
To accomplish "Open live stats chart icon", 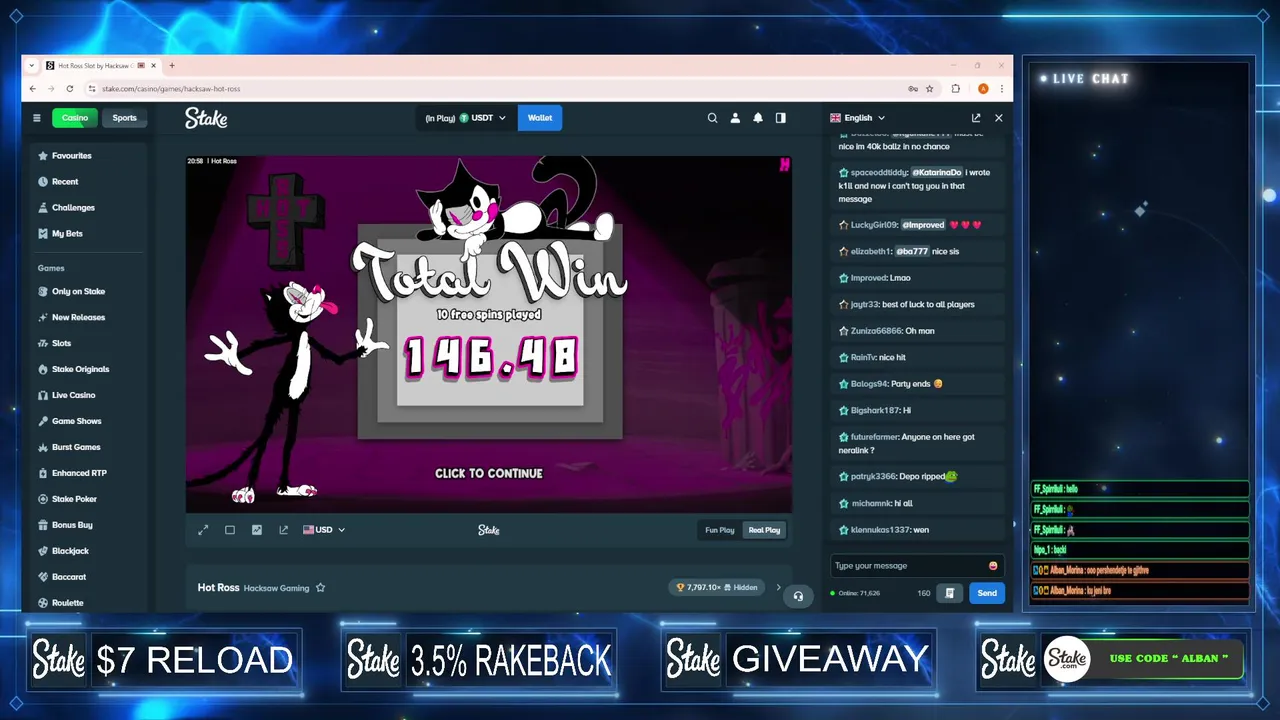I will [x=257, y=530].
